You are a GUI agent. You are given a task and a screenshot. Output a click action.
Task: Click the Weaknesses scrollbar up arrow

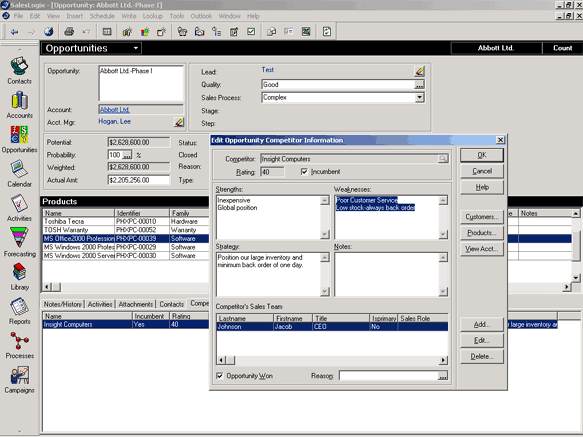click(442, 200)
